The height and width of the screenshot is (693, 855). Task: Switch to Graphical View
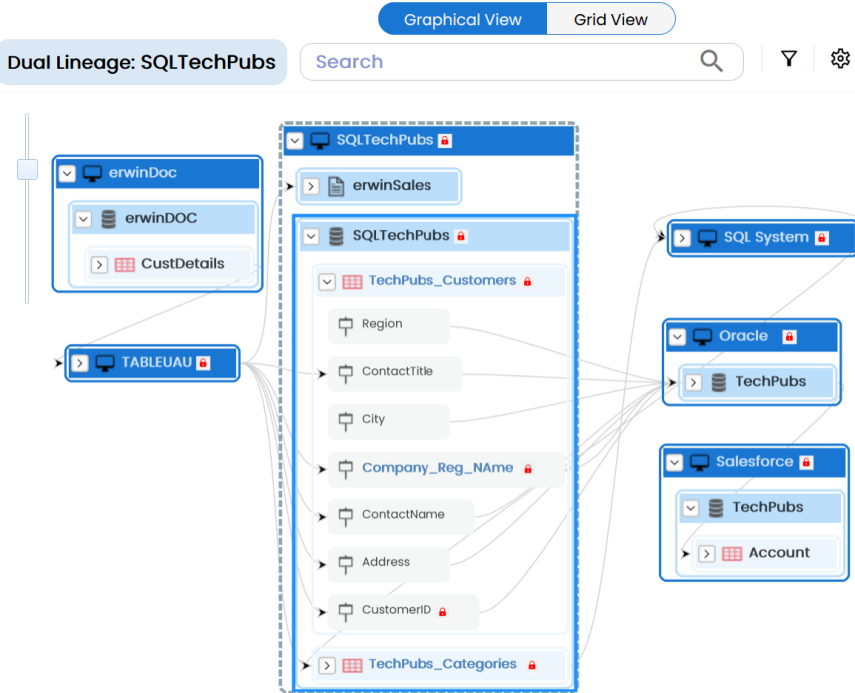pos(462,19)
